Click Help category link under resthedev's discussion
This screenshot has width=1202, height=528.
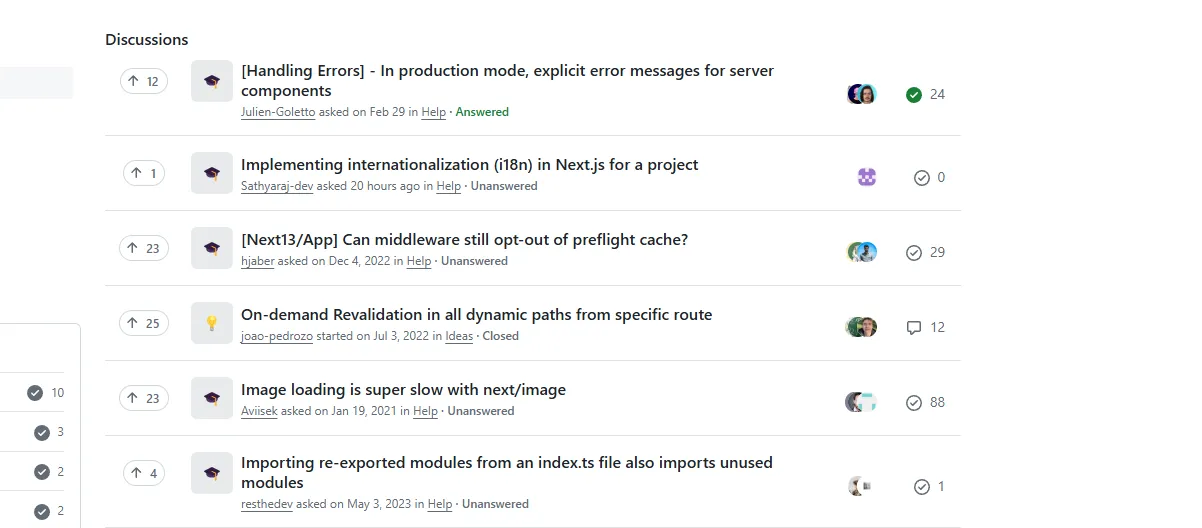(440, 504)
